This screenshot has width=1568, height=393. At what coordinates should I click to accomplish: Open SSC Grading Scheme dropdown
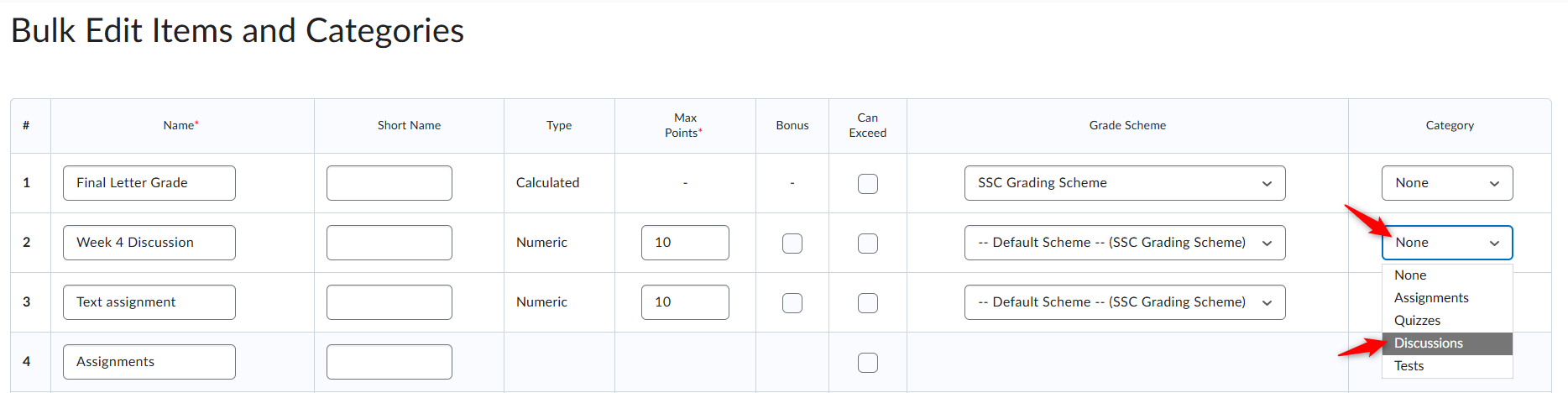tap(1125, 183)
